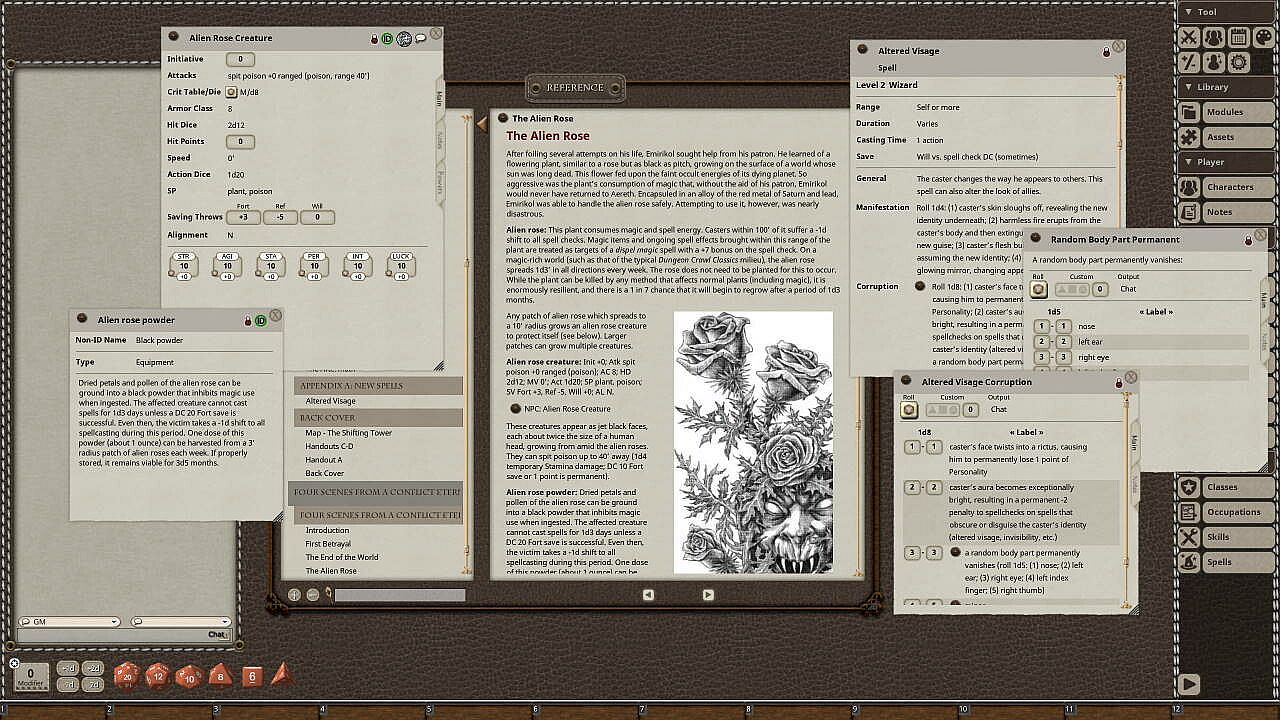Click the Roll icon in Altered Visage Corruption
1280x720 pixels.
(909, 409)
